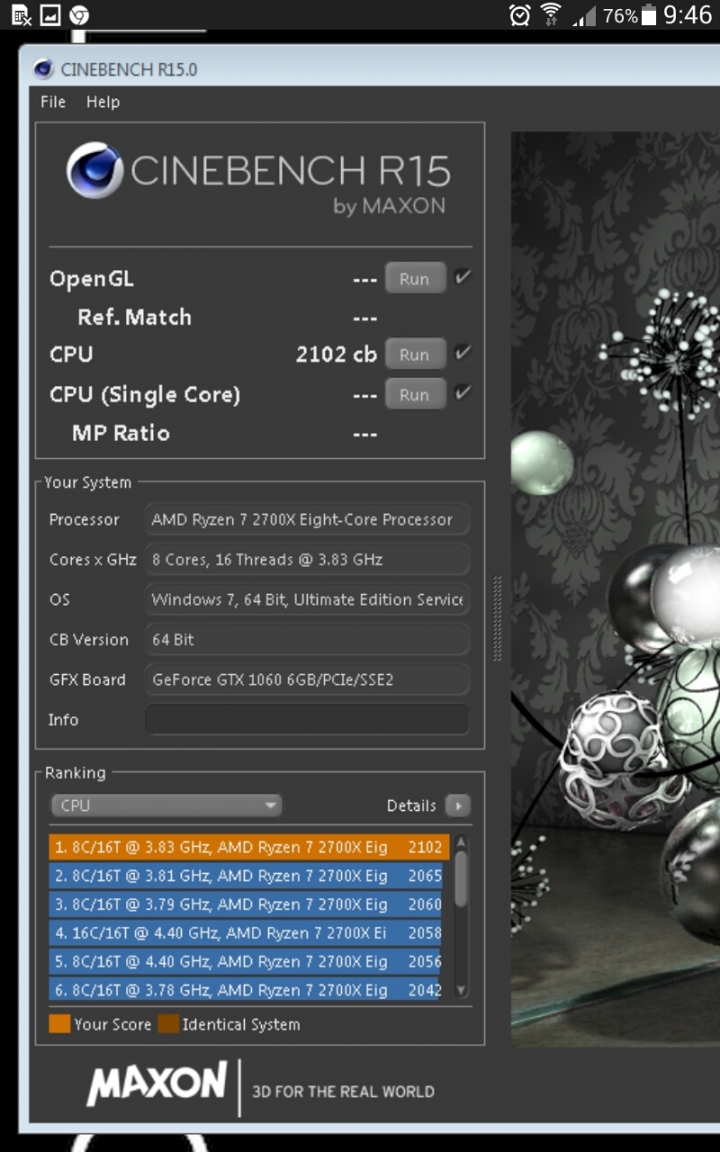
Task: Click the brown Identical System legend swatch
Action: pyautogui.click(x=168, y=1023)
